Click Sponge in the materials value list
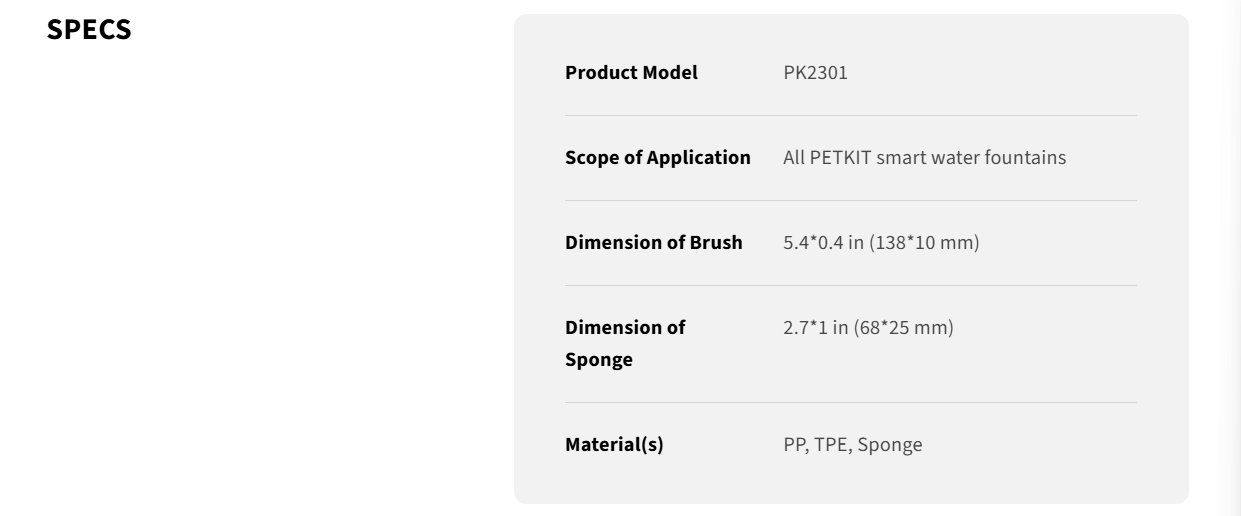This screenshot has height=516, width=1241. [890, 444]
